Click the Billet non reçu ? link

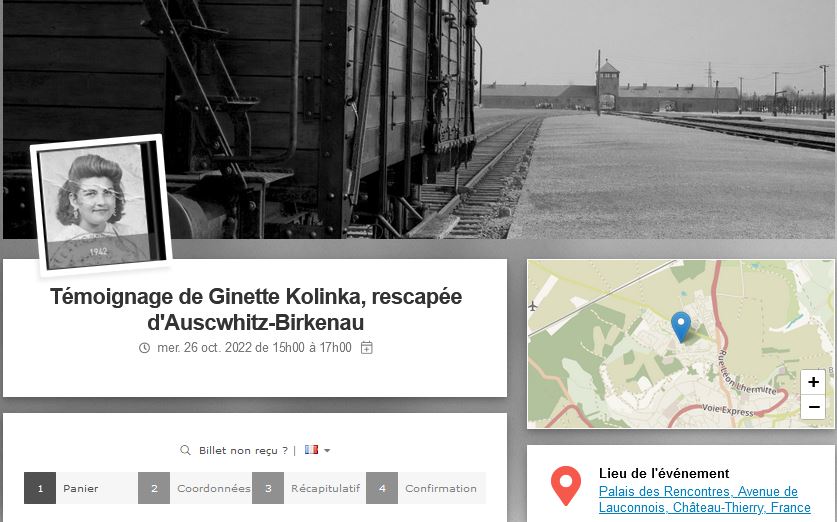click(x=243, y=450)
